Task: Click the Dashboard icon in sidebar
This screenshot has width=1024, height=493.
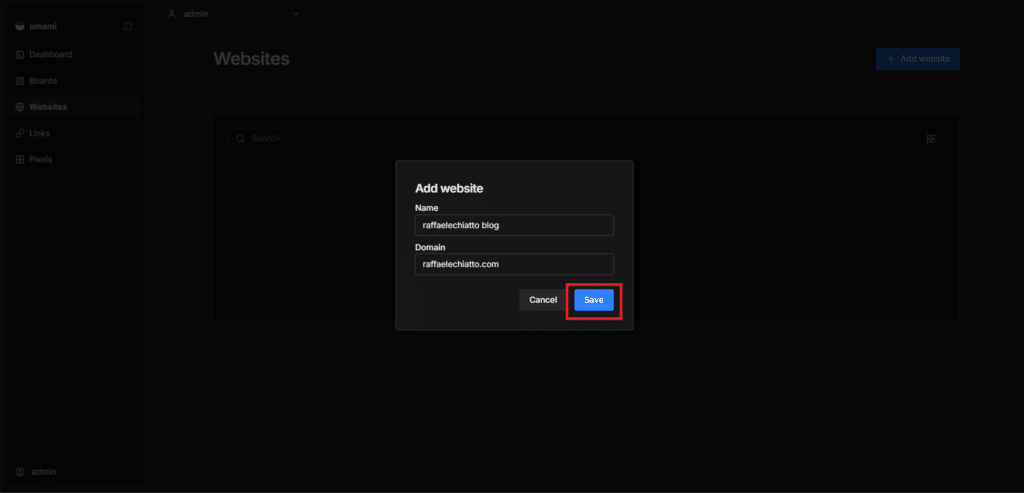Action: pos(20,55)
